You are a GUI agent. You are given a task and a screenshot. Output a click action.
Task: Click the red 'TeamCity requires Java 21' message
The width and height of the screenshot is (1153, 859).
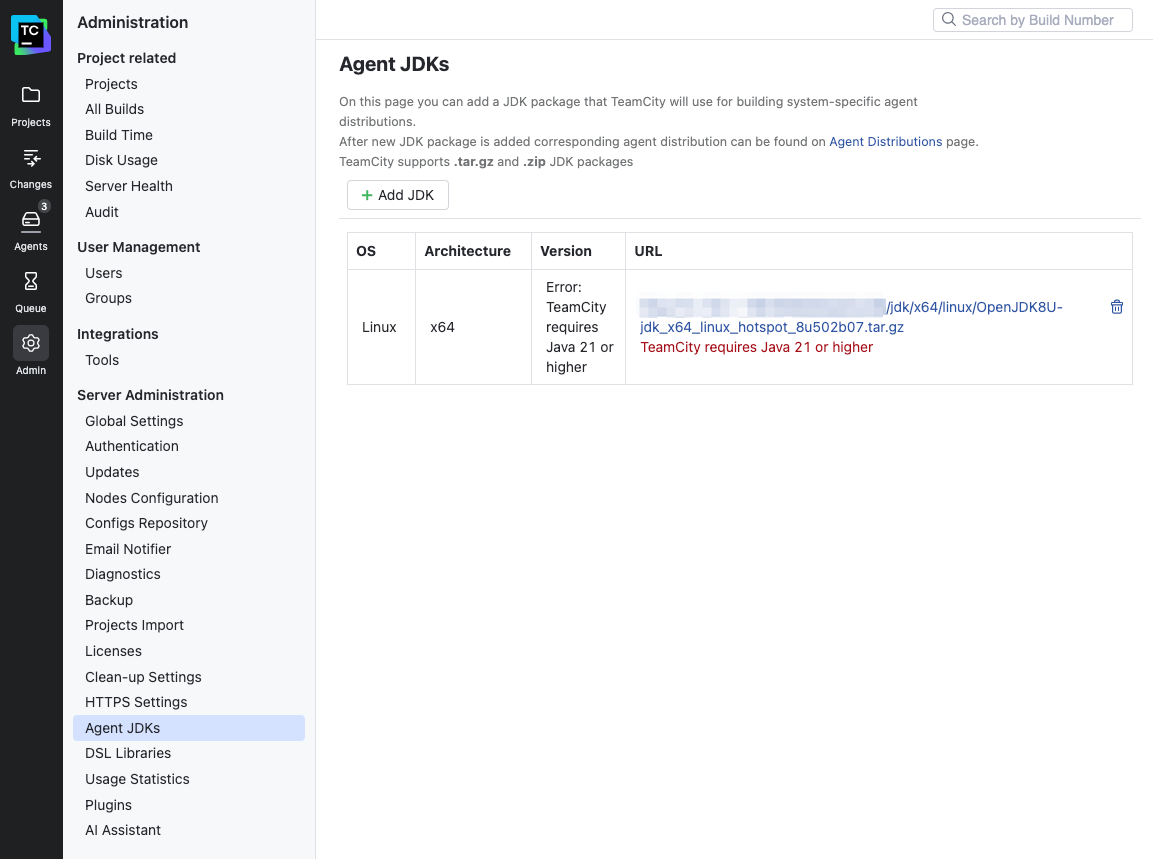[756, 346]
